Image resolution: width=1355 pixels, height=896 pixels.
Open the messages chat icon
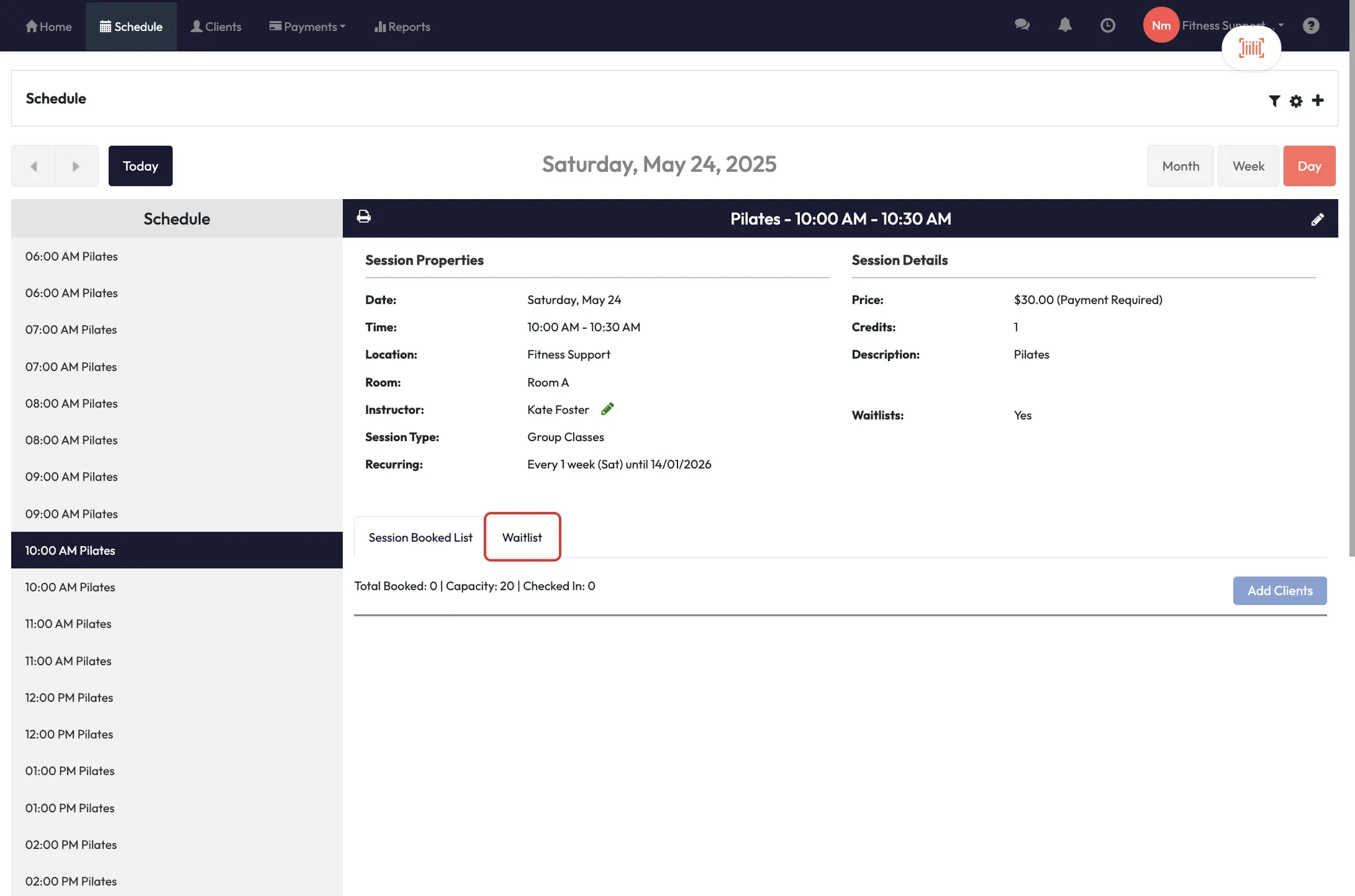pyautogui.click(x=1022, y=25)
